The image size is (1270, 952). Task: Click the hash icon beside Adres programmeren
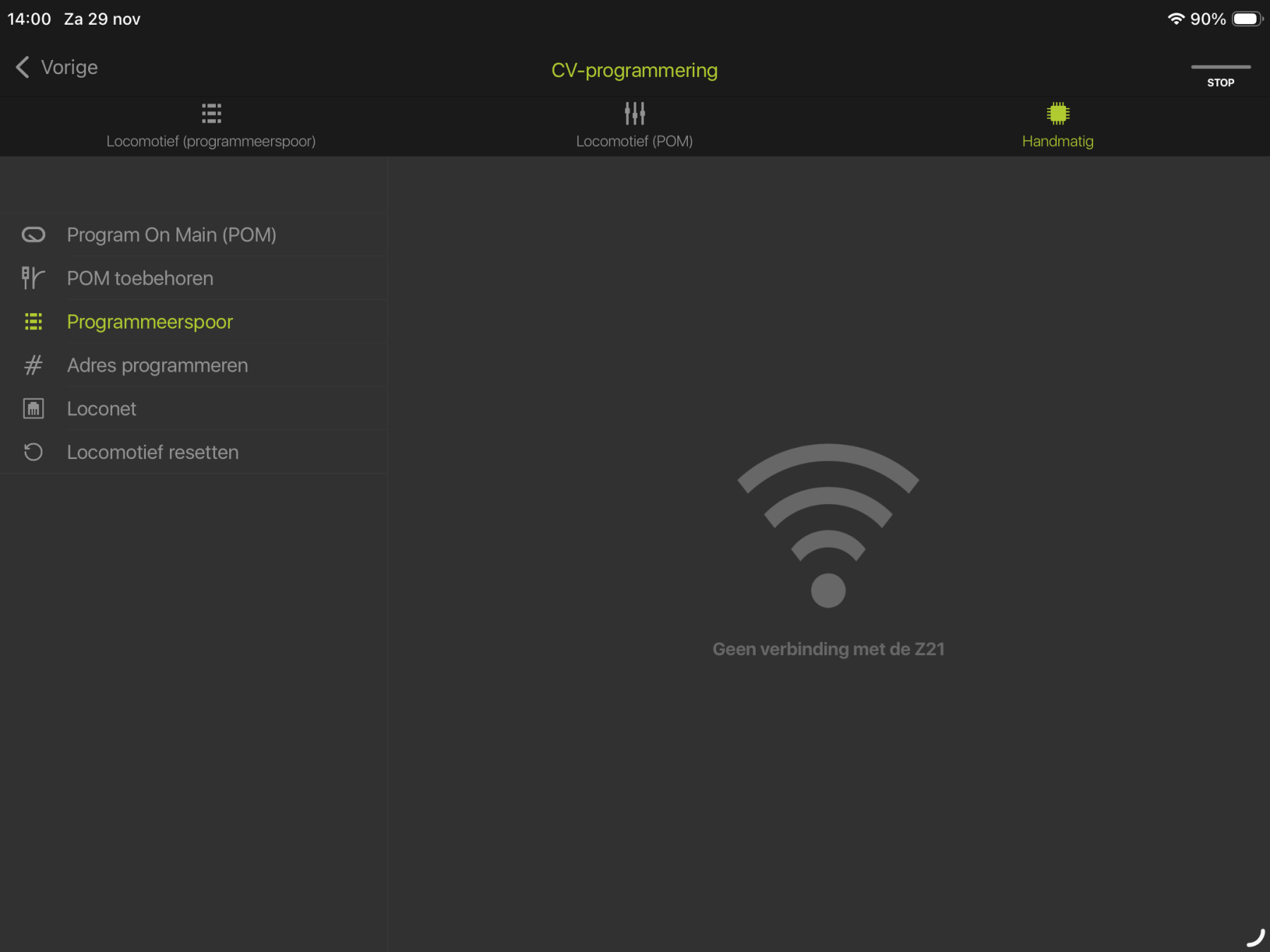tap(33, 365)
